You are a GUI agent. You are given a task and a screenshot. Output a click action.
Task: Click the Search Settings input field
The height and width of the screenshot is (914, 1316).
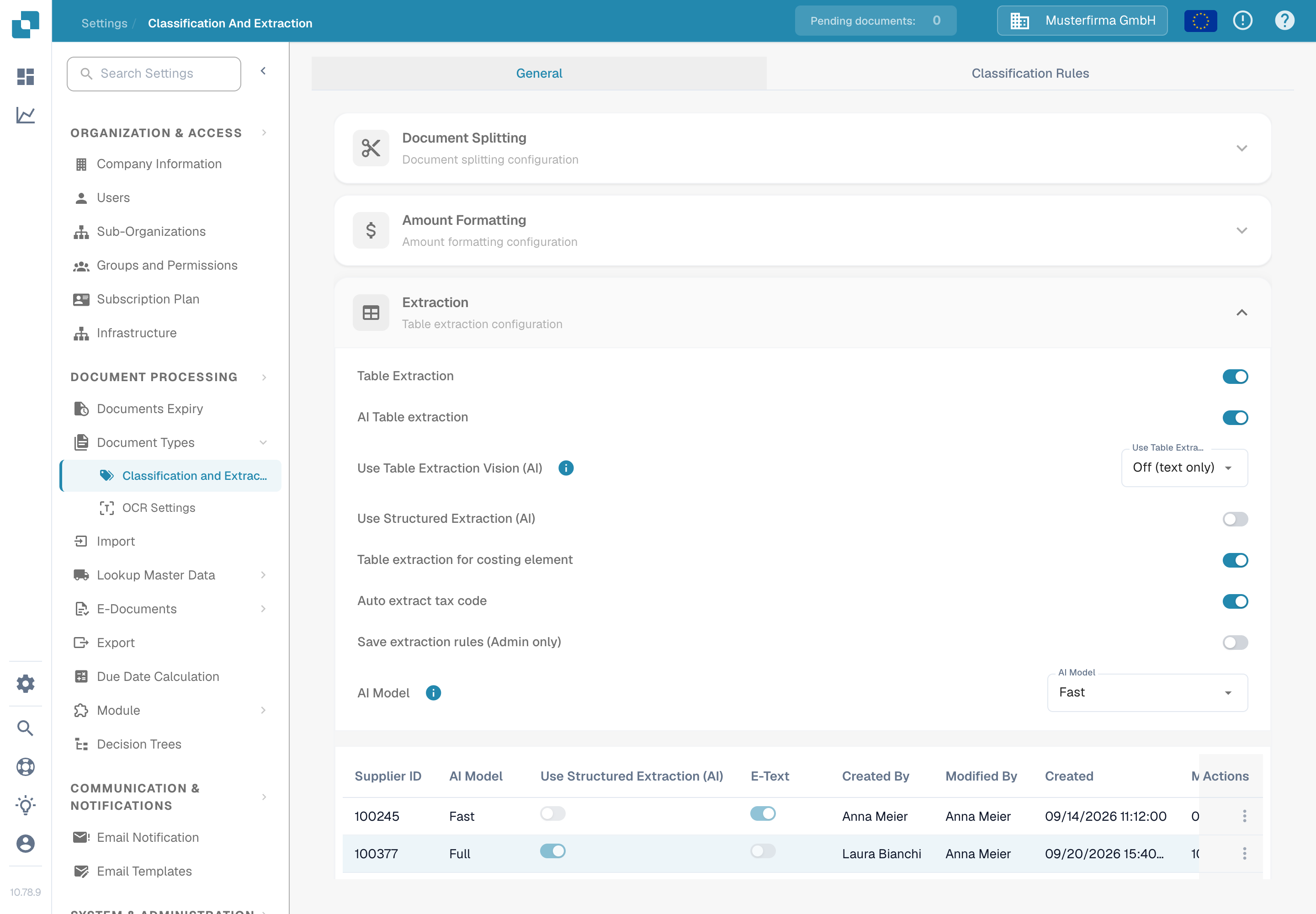(x=154, y=74)
